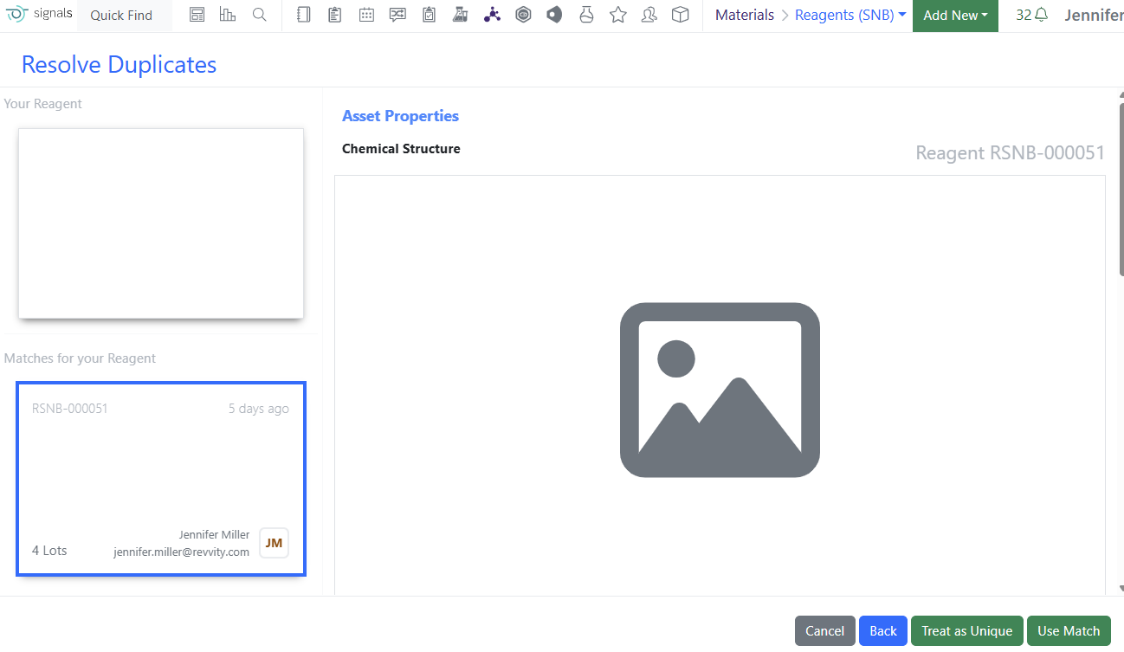Open the notebook icon in toolbar
This screenshot has height=652, width=1124.
(304, 15)
